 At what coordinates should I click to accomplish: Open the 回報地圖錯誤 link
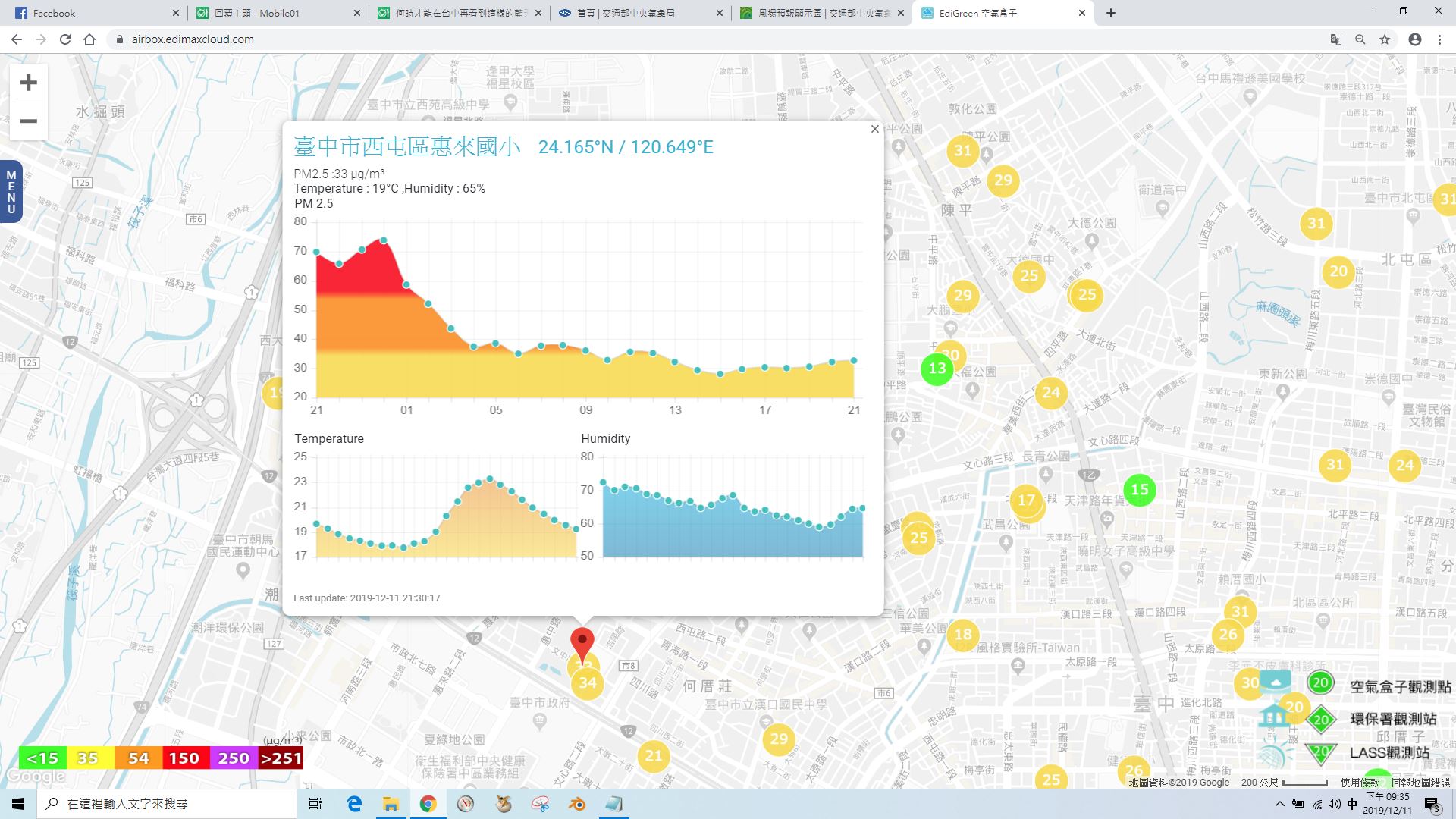coord(1420,783)
